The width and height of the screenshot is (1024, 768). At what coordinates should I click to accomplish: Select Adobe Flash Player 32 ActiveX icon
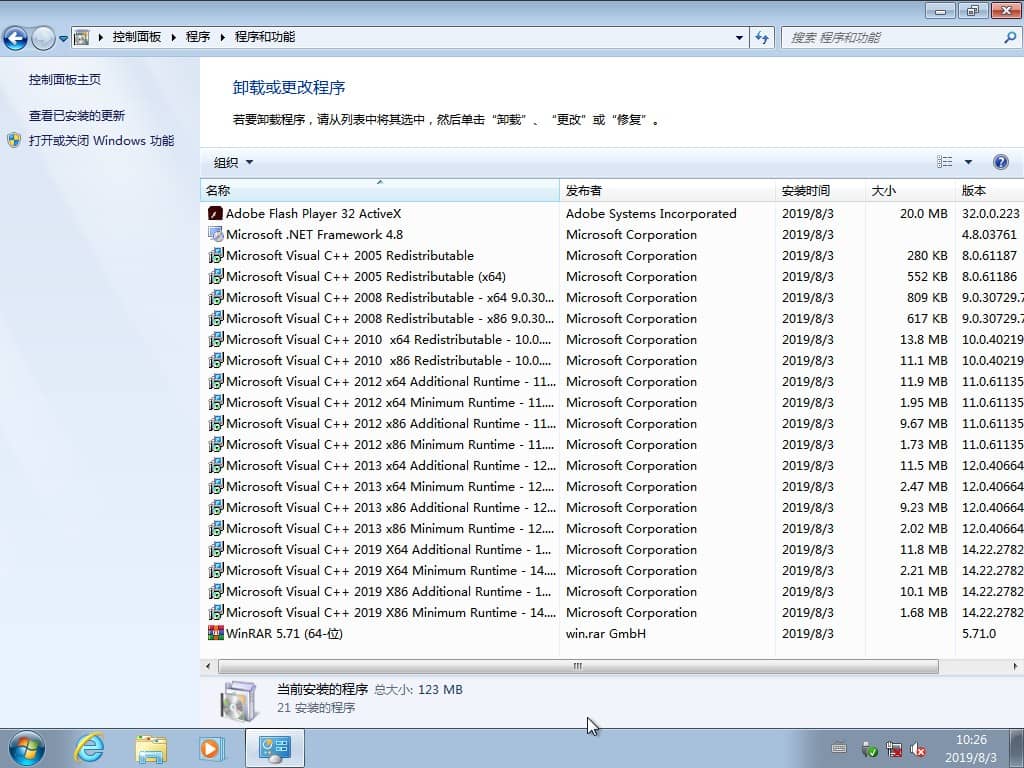(216, 214)
